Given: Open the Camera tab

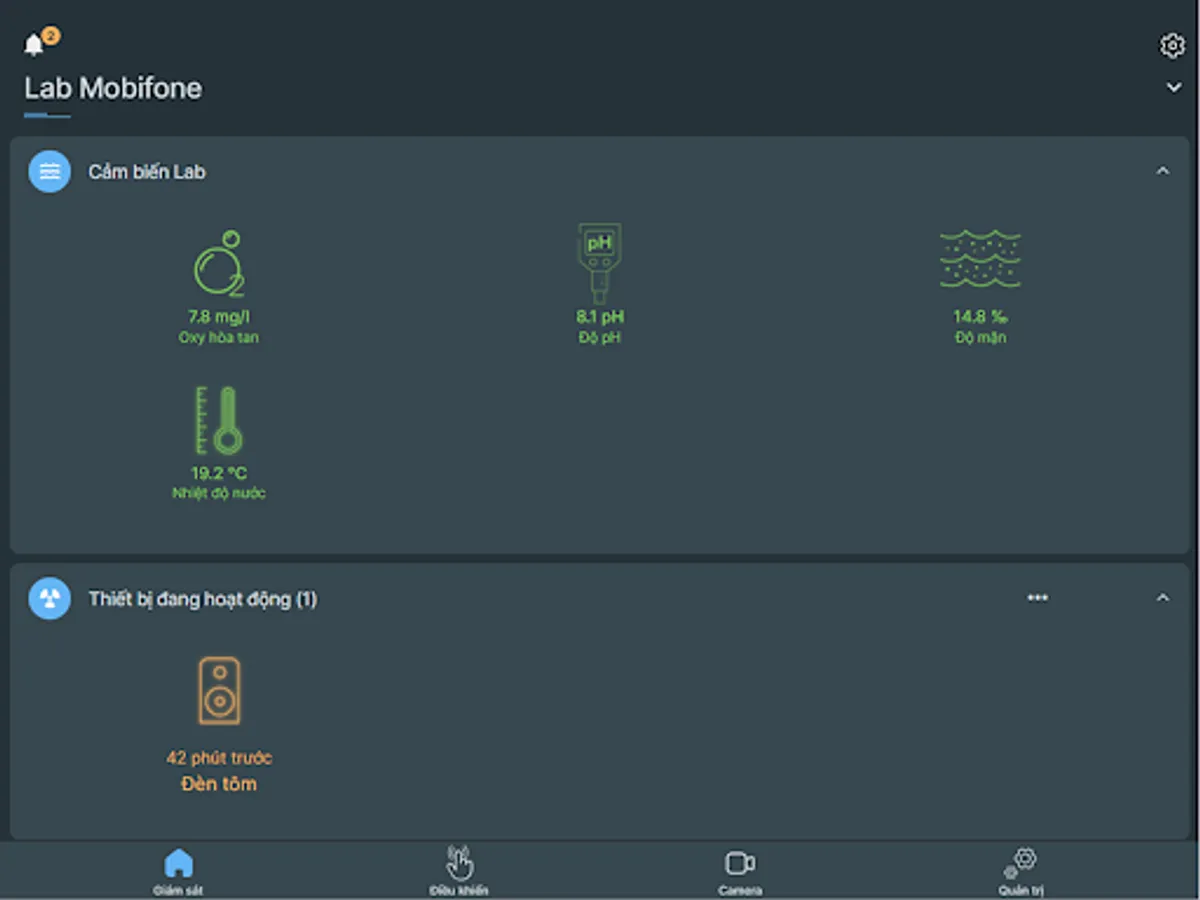Looking at the screenshot, I should pos(740,871).
